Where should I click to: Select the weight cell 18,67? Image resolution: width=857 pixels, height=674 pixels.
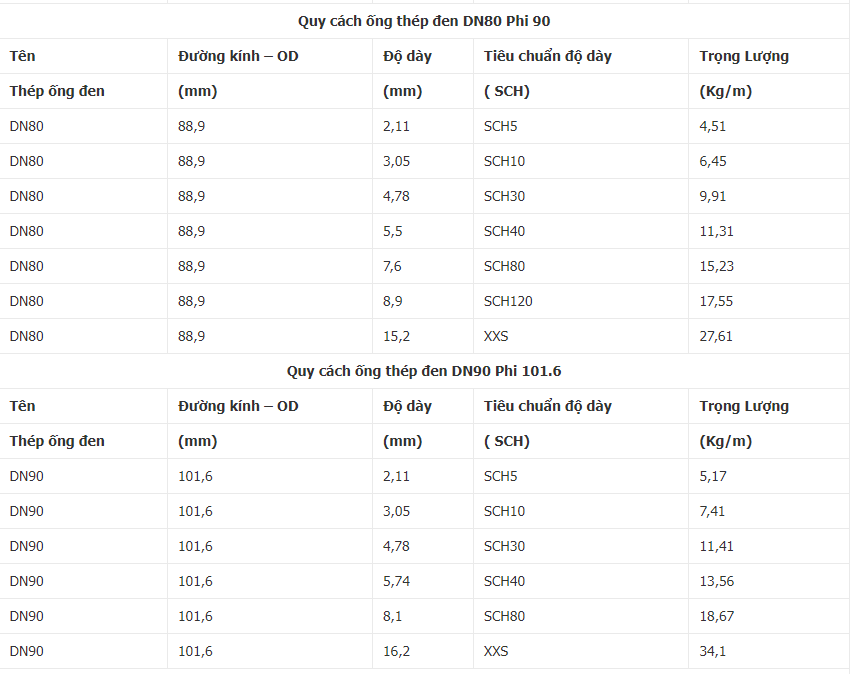716,616
